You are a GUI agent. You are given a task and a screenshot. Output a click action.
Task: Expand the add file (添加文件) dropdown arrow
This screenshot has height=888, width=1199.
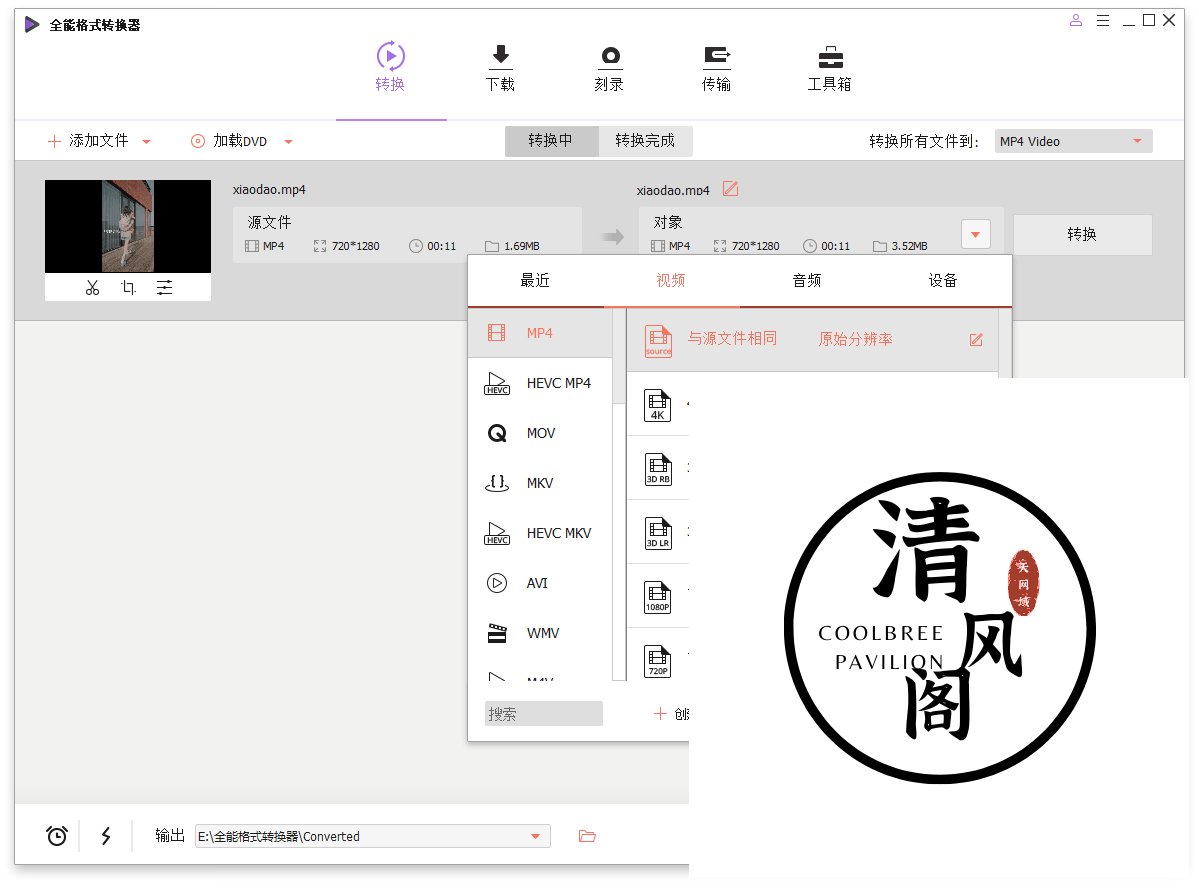pyautogui.click(x=146, y=141)
